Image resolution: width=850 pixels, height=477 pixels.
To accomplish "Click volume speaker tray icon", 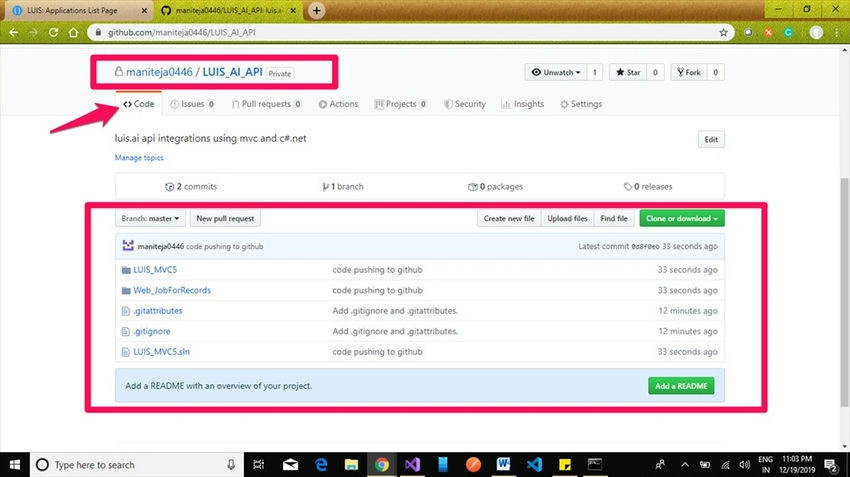I will pyautogui.click(x=745, y=465).
